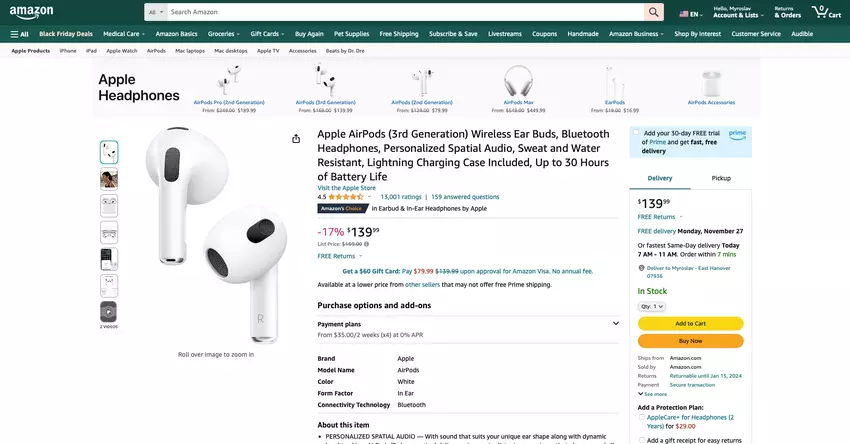Visit the Apple Store link
The width and height of the screenshot is (850, 444).
coord(346,188)
